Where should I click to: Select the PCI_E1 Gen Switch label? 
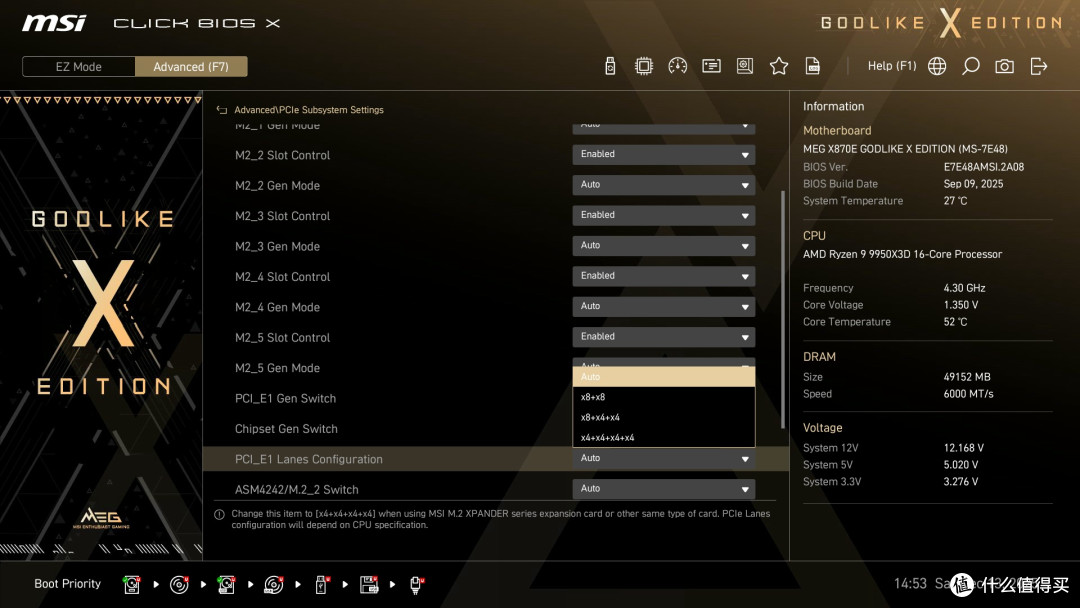click(285, 399)
